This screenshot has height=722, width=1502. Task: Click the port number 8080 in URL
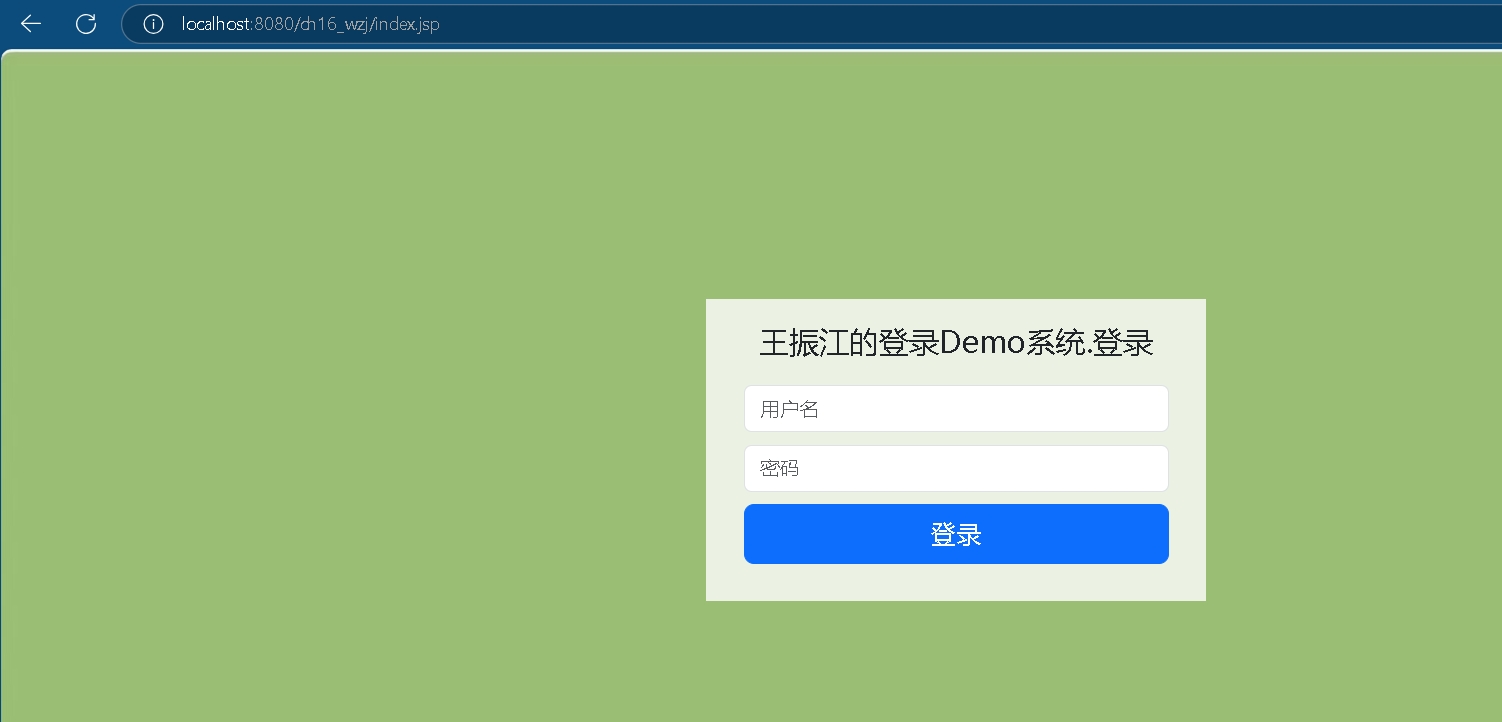[273, 24]
